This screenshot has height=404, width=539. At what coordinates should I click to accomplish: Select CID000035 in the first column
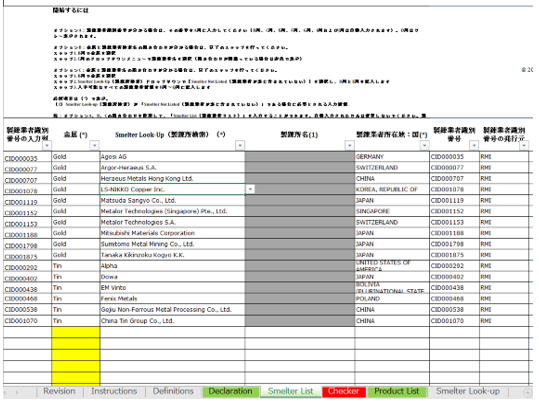tap(28, 158)
